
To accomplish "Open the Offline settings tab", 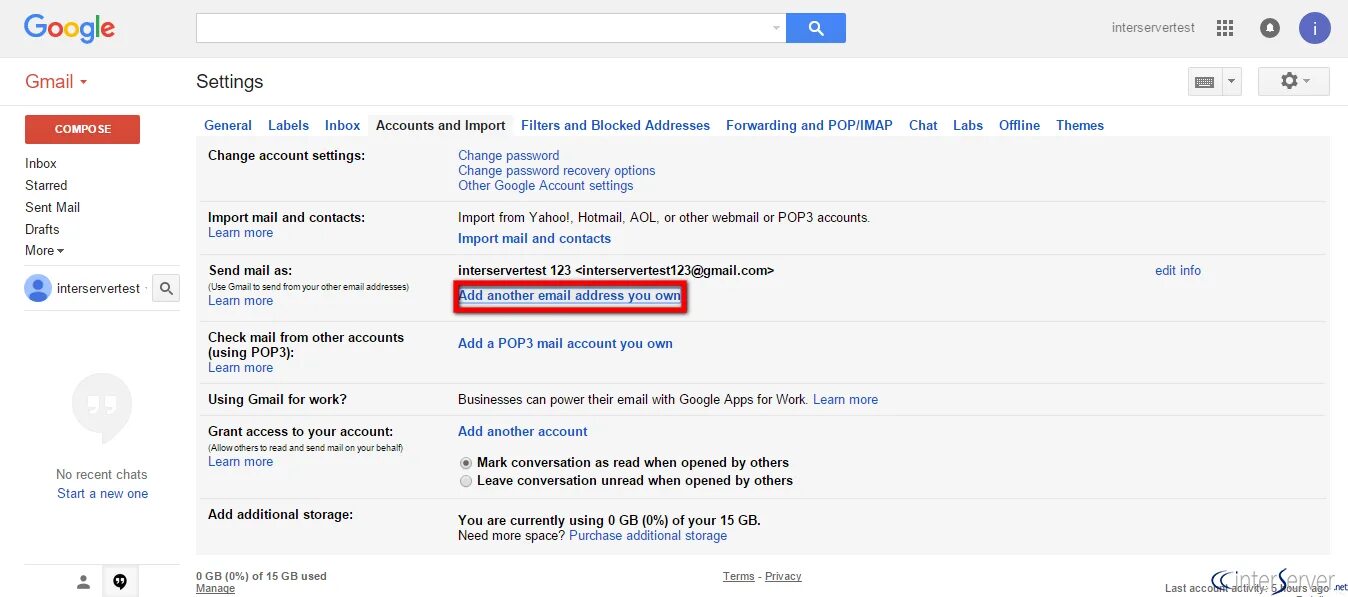I will pyautogui.click(x=1019, y=125).
